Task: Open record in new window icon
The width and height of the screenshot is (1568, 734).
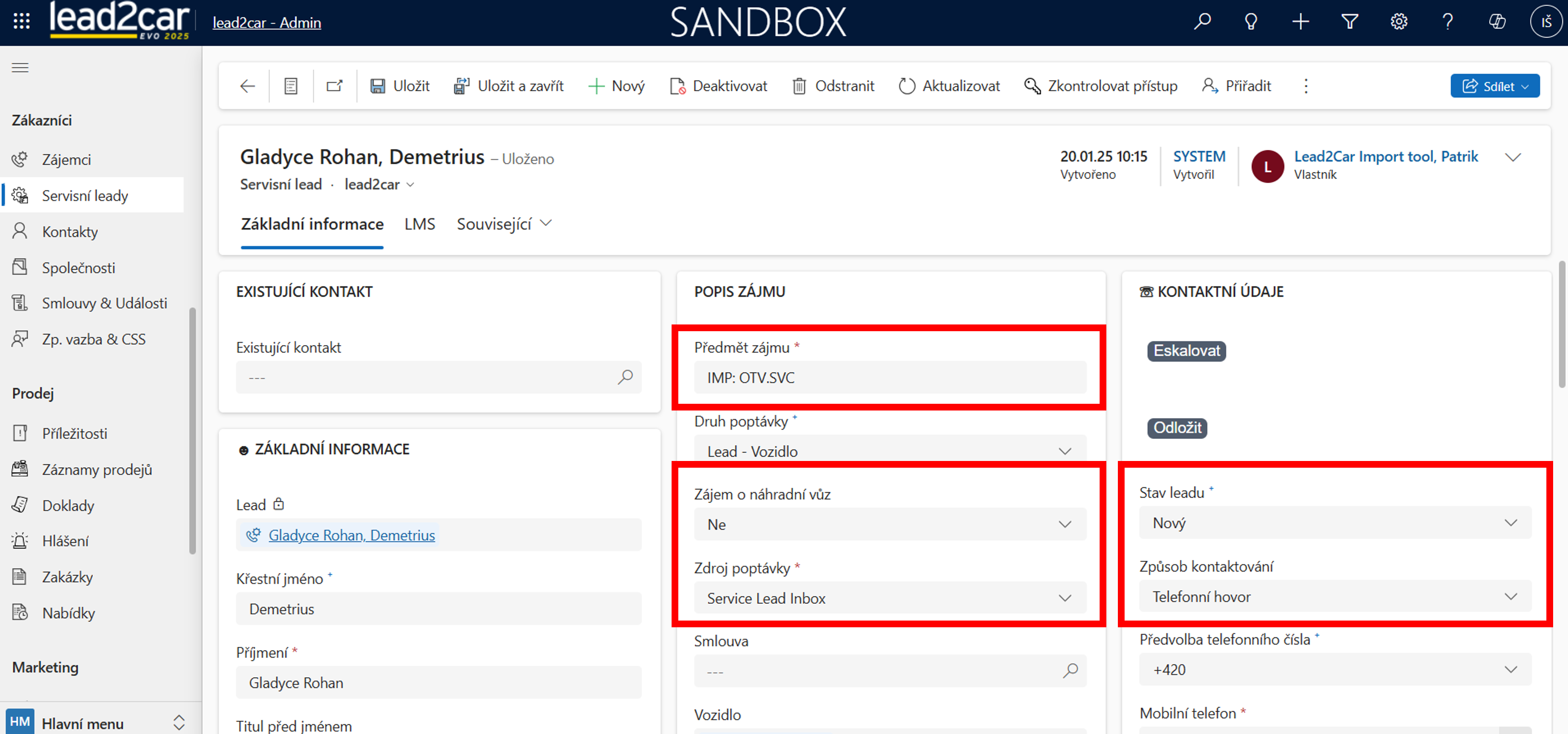Action: [x=334, y=86]
